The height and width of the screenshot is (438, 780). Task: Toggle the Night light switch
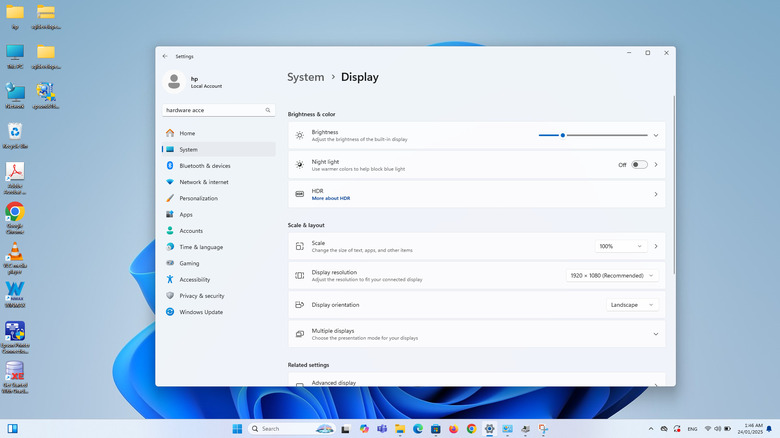(x=639, y=165)
